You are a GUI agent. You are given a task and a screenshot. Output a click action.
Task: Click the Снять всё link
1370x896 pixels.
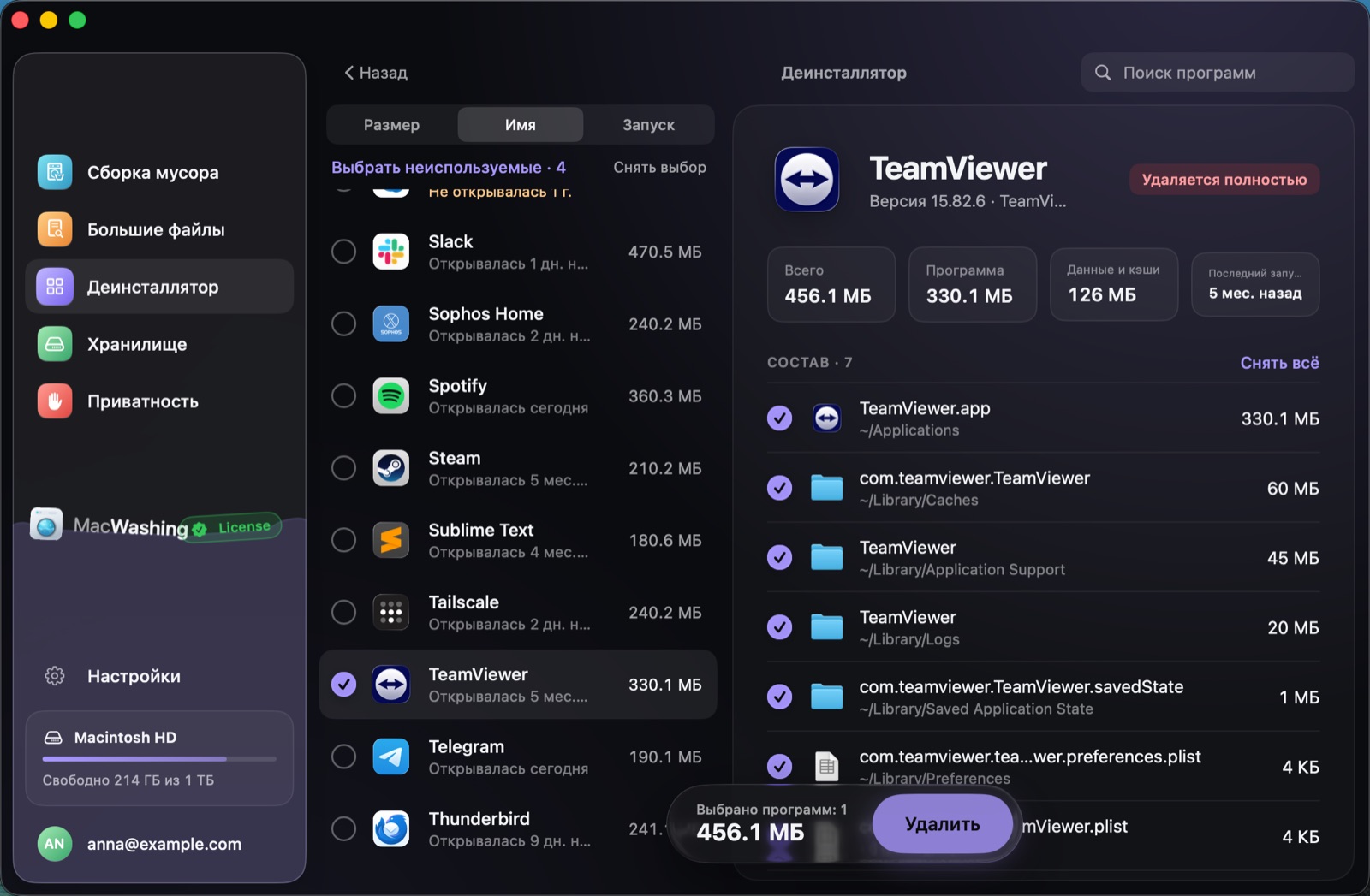point(1279,363)
